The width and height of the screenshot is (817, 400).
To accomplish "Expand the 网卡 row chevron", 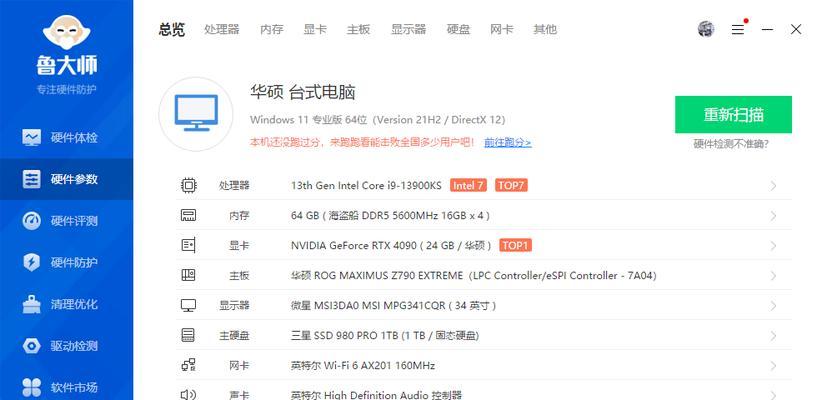I will 773,366.
